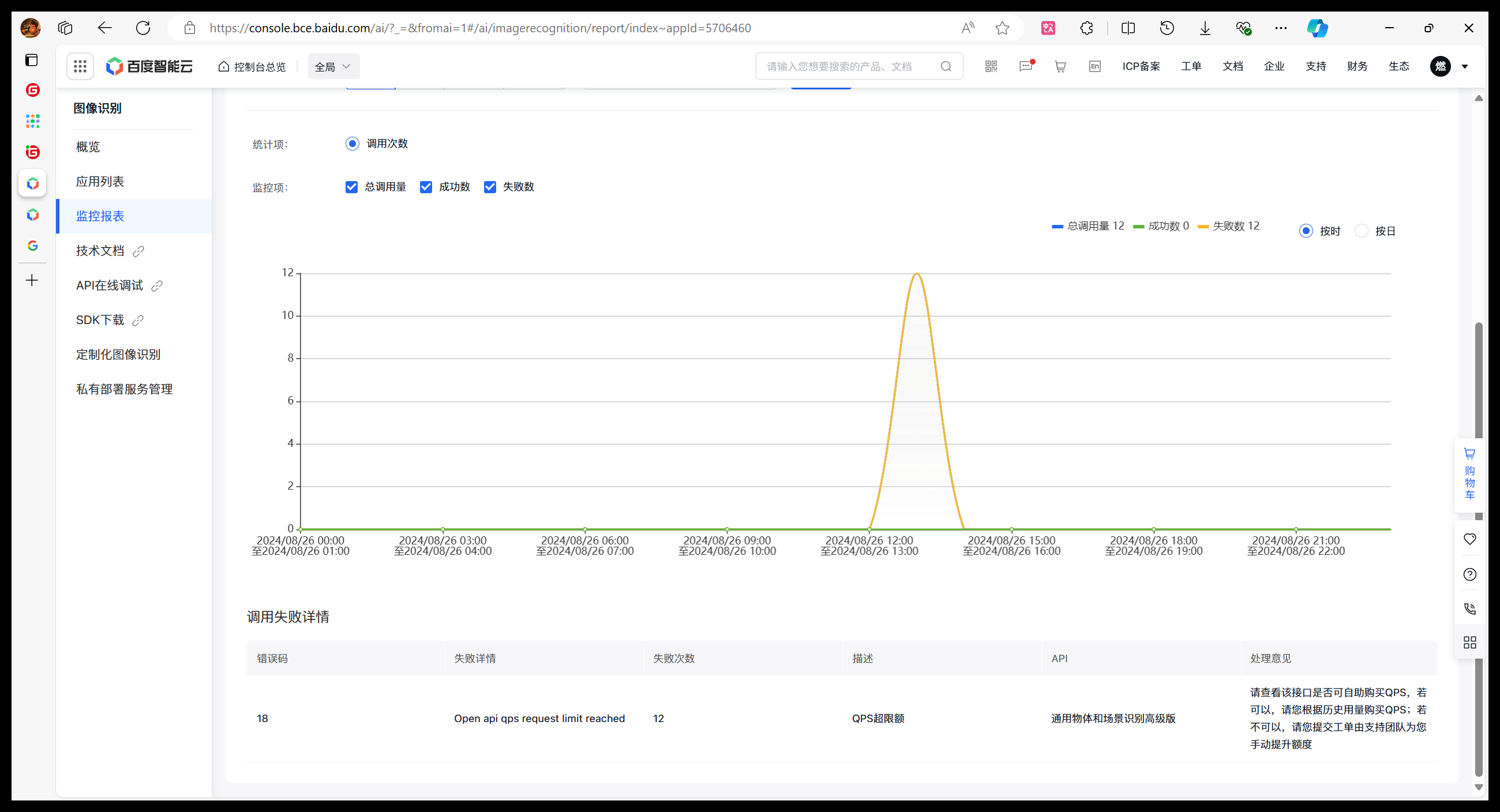
Task: Open the 财务 header menu
Action: click(1357, 66)
